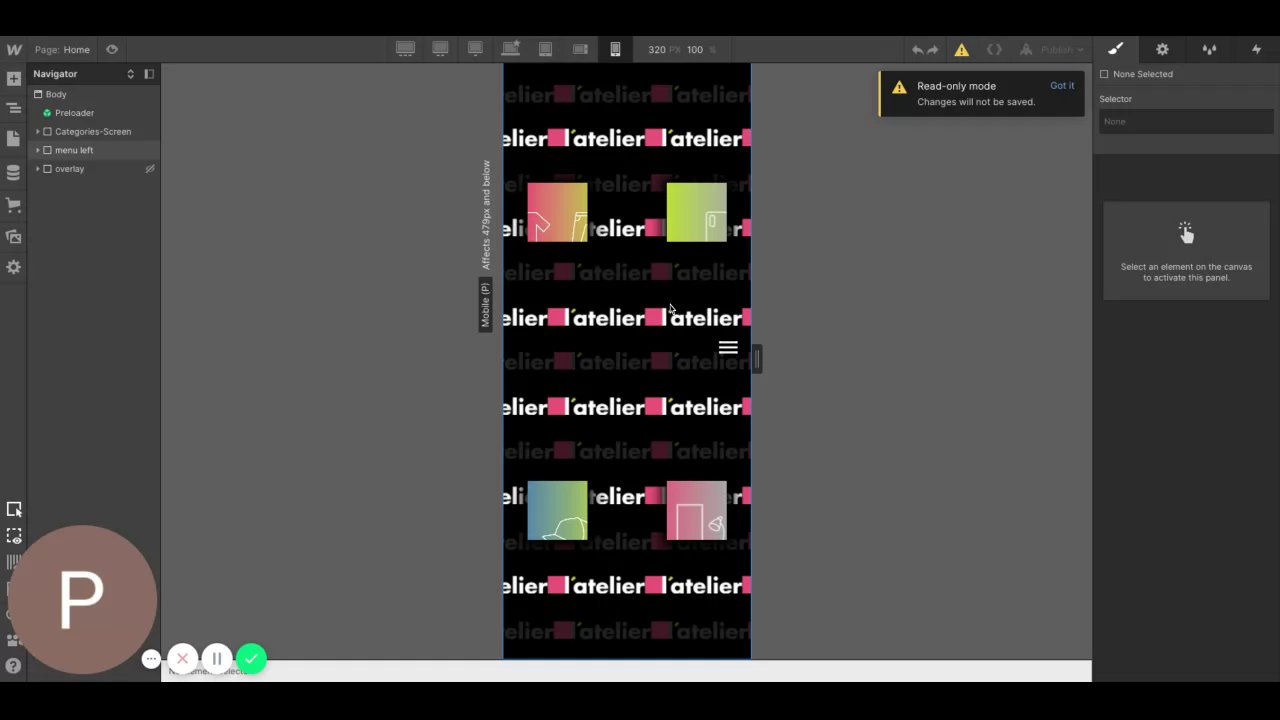This screenshot has width=1280, height=720.
Task: Cancel the recording with the red X
Action: (182, 659)
